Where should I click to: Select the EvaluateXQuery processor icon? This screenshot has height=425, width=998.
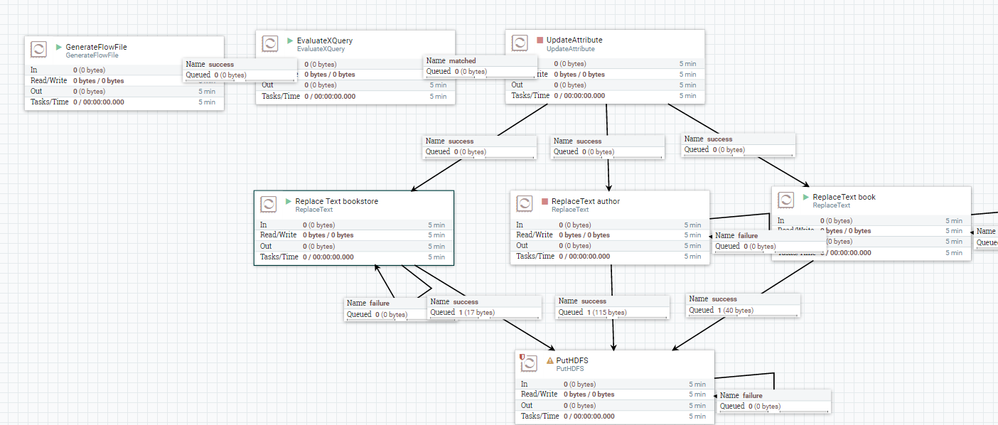[x=271, y=44]
